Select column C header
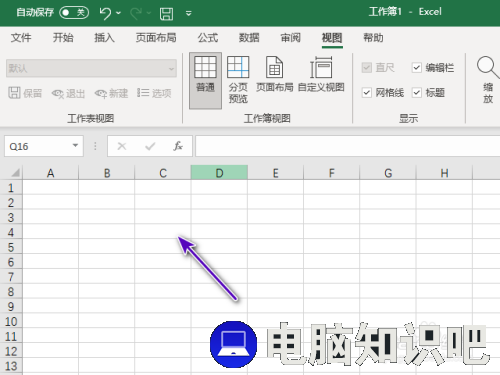Viewport: 500px width, 375px height. [163, 173]
